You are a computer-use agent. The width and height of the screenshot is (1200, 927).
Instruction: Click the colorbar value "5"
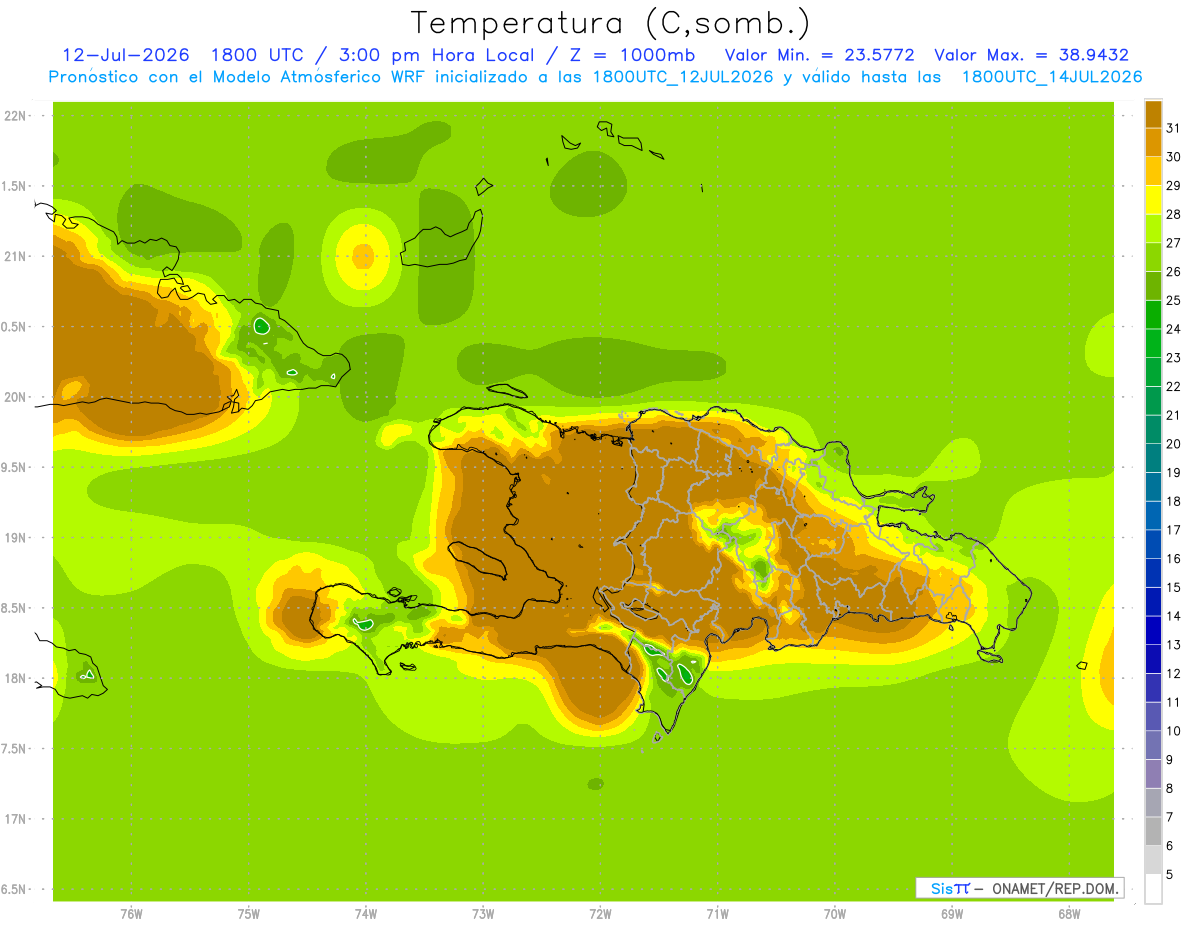[x=1169, y=875]
